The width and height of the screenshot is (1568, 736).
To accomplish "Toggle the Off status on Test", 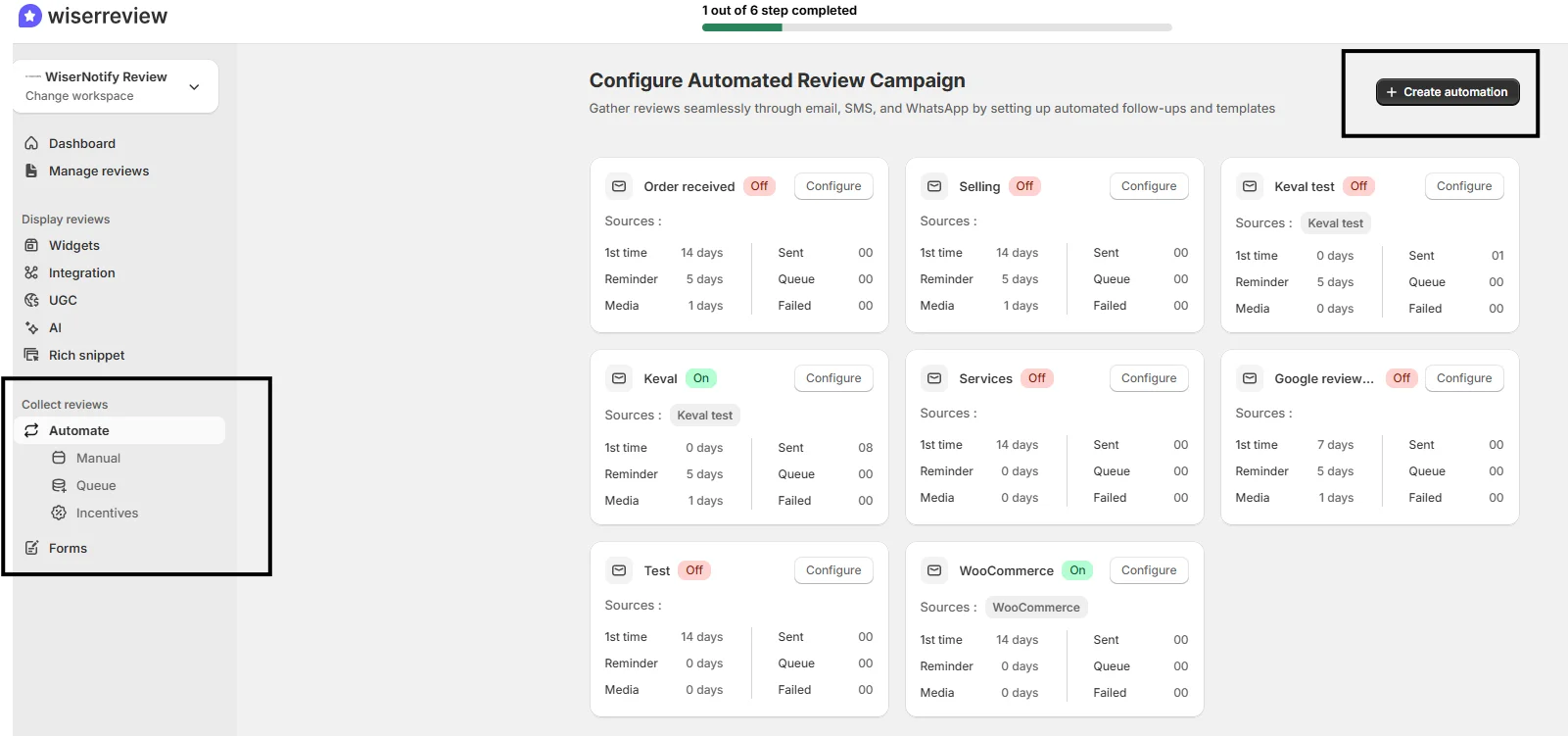I will pos(694,570).
